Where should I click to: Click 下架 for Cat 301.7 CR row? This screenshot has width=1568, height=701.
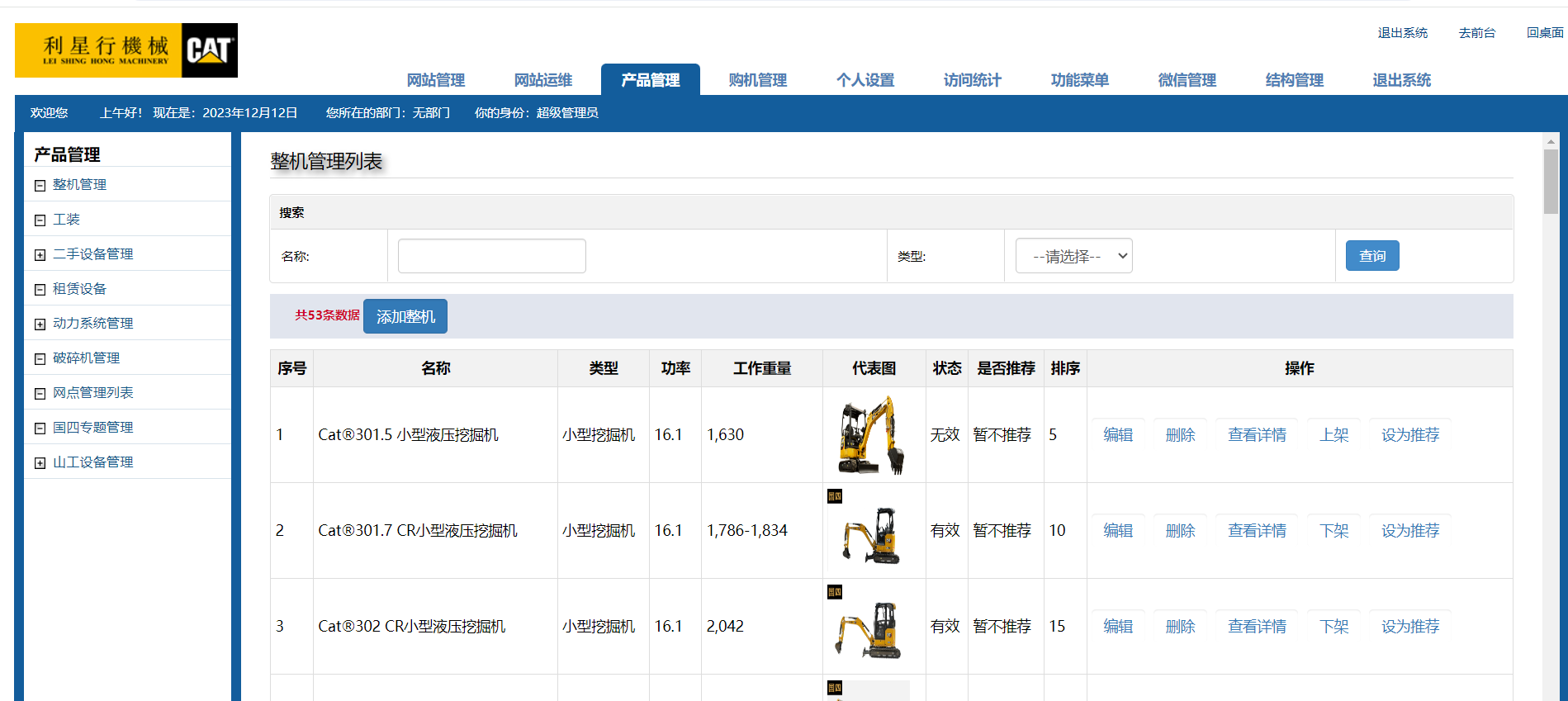coord(1334,530)
